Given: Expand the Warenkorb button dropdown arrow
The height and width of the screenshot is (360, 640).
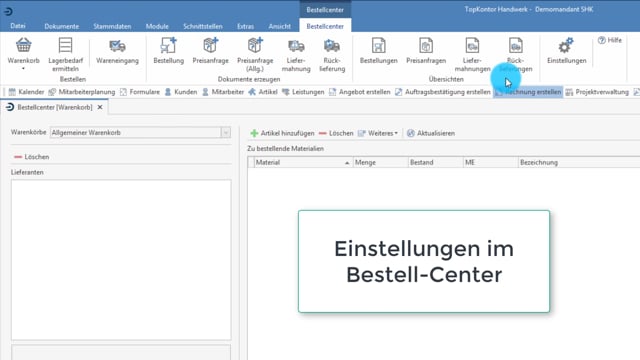Looking at the screenshot, I should (x=23, y=69).
